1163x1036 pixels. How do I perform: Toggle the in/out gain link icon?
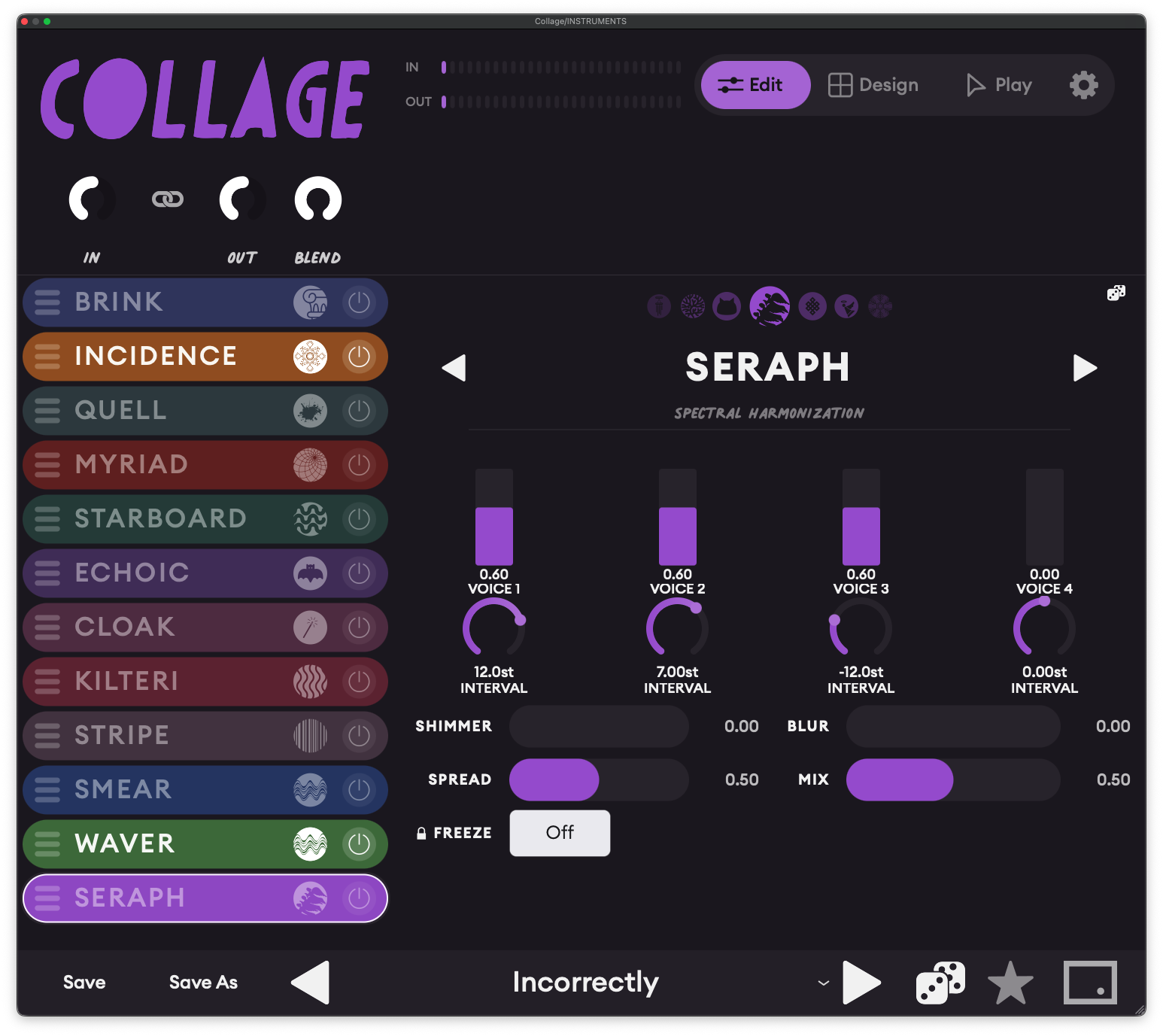tap(167, 199)
